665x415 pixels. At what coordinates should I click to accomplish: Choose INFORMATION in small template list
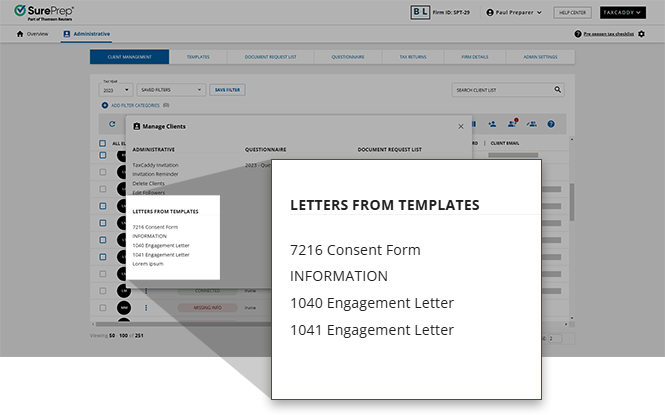click(149, 236)
